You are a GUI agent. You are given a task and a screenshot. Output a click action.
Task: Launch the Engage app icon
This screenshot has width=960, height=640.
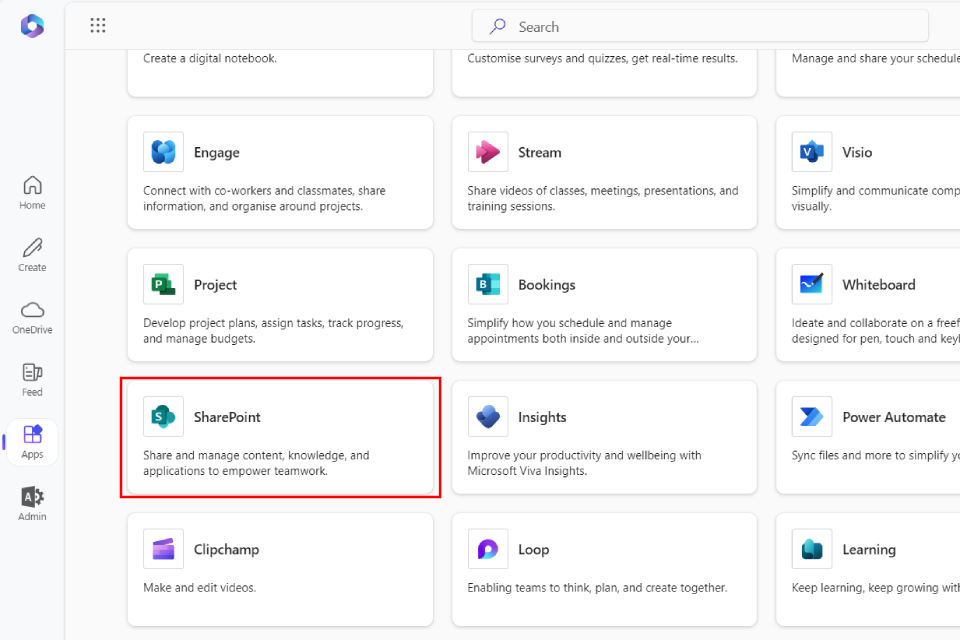click(x=163, y=152)
